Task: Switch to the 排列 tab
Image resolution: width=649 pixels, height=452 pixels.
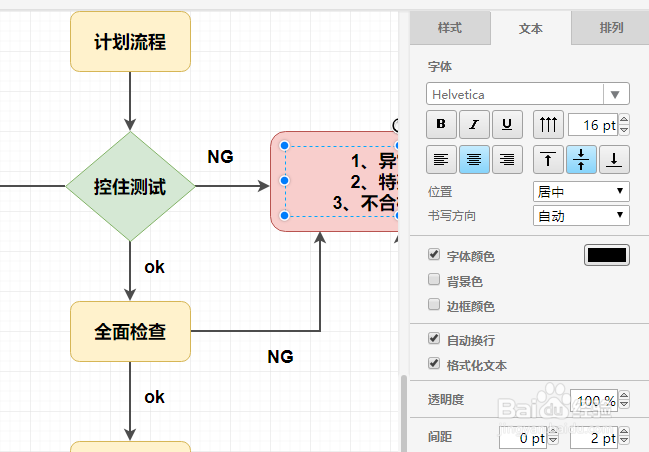Action: coord(611,28)
